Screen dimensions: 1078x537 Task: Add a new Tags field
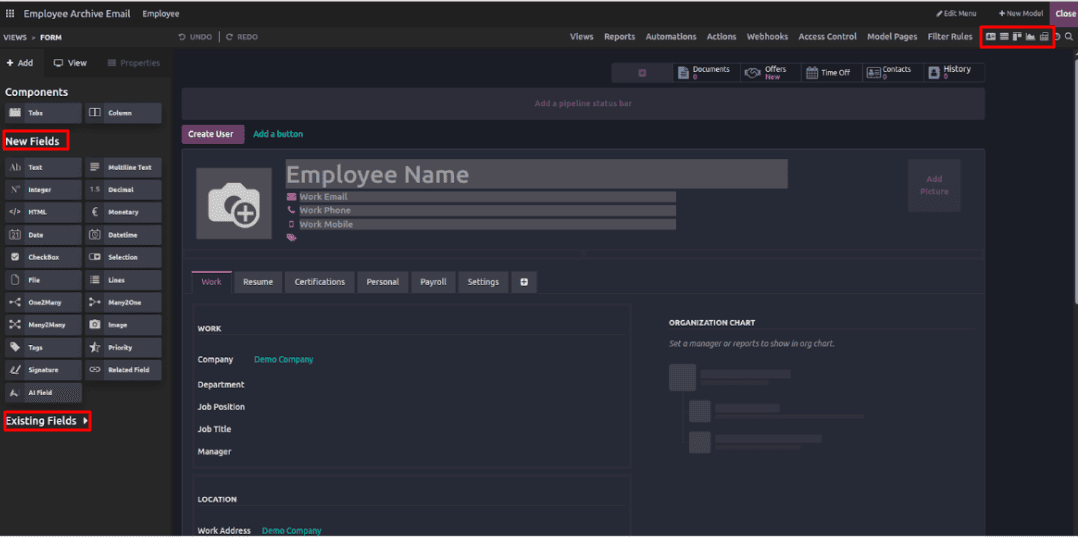[43, 348]
